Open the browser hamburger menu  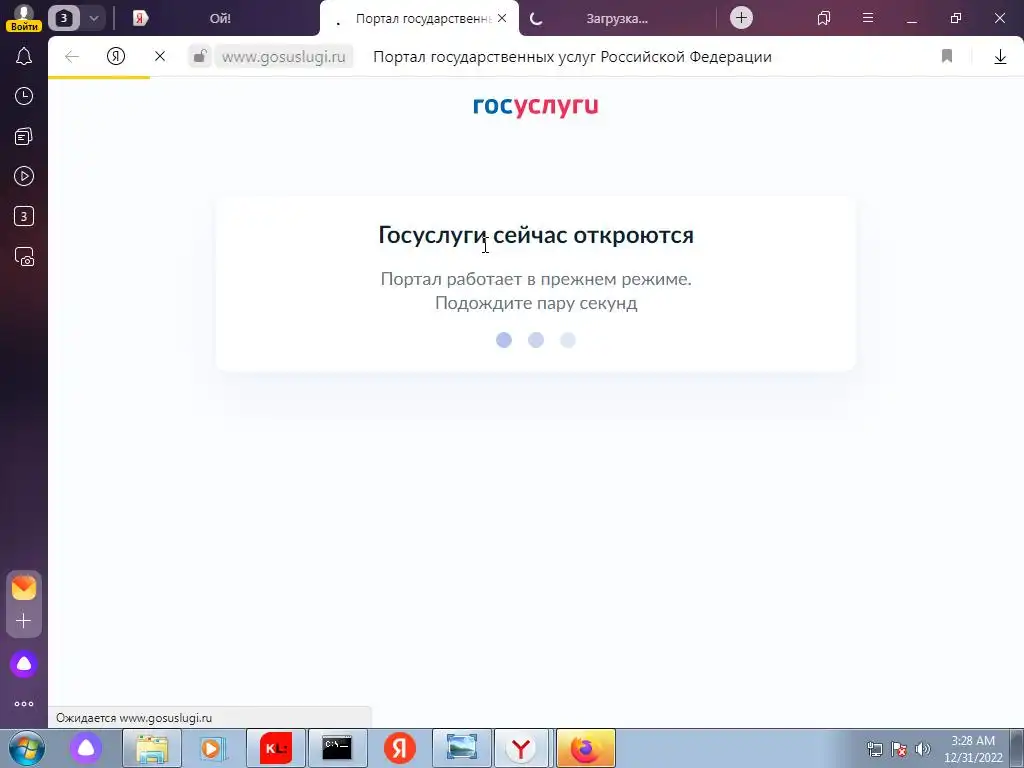pos(868,18)
